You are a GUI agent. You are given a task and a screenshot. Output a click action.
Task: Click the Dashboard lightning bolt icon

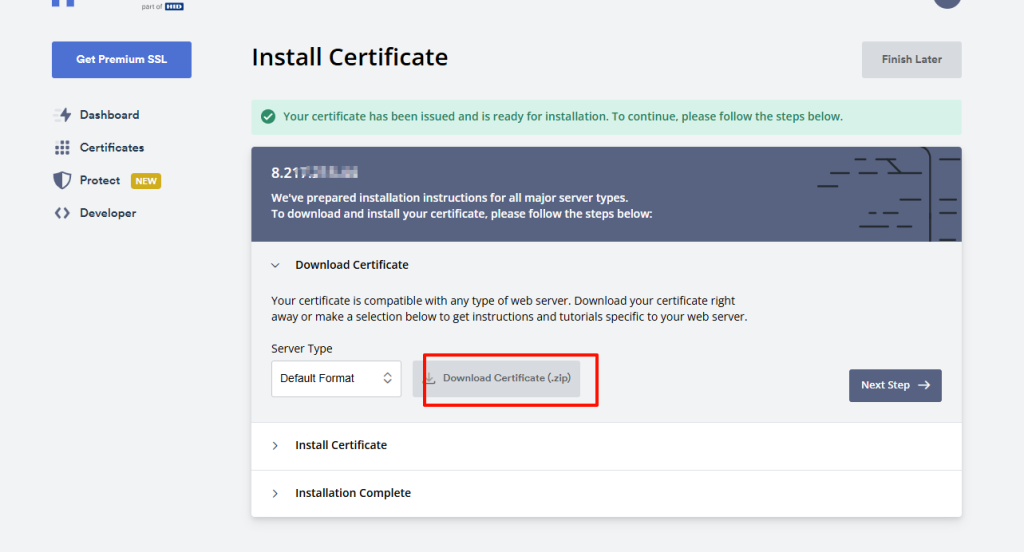(x=62, y=115)
